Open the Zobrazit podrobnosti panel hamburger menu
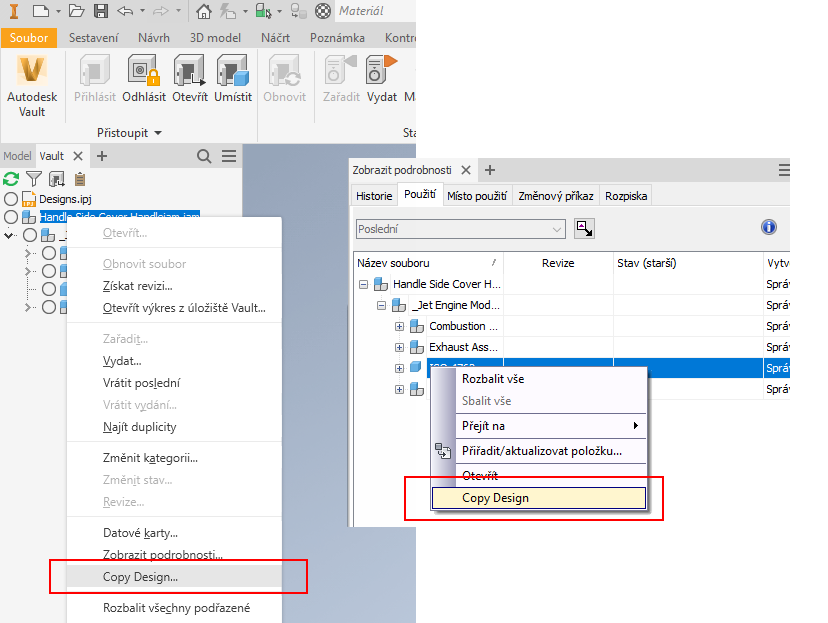The width and height of the screenshot is (828, 623). point(784,170)
